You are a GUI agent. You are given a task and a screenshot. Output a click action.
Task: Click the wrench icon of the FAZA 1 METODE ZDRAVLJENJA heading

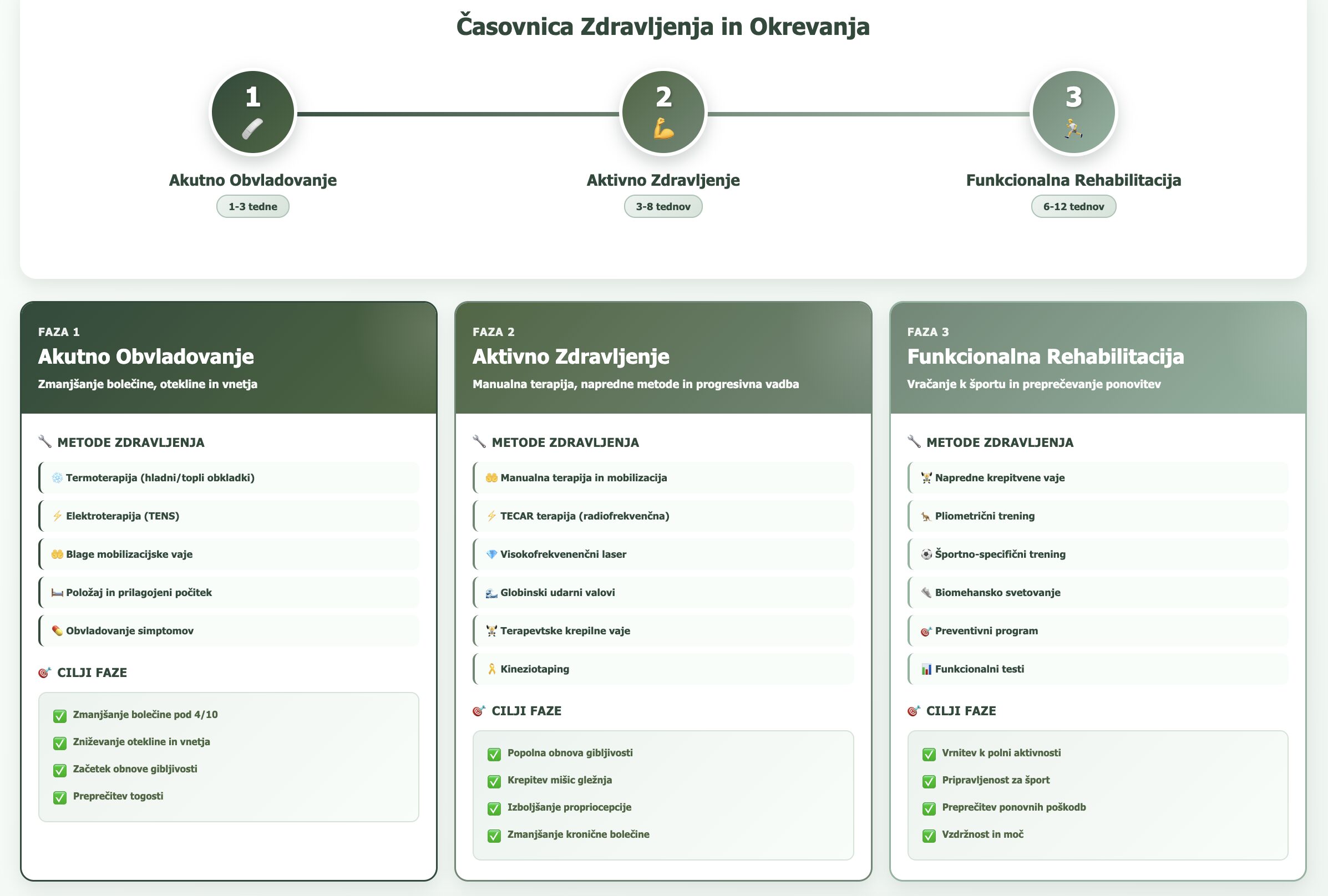(x=44, y=441)
